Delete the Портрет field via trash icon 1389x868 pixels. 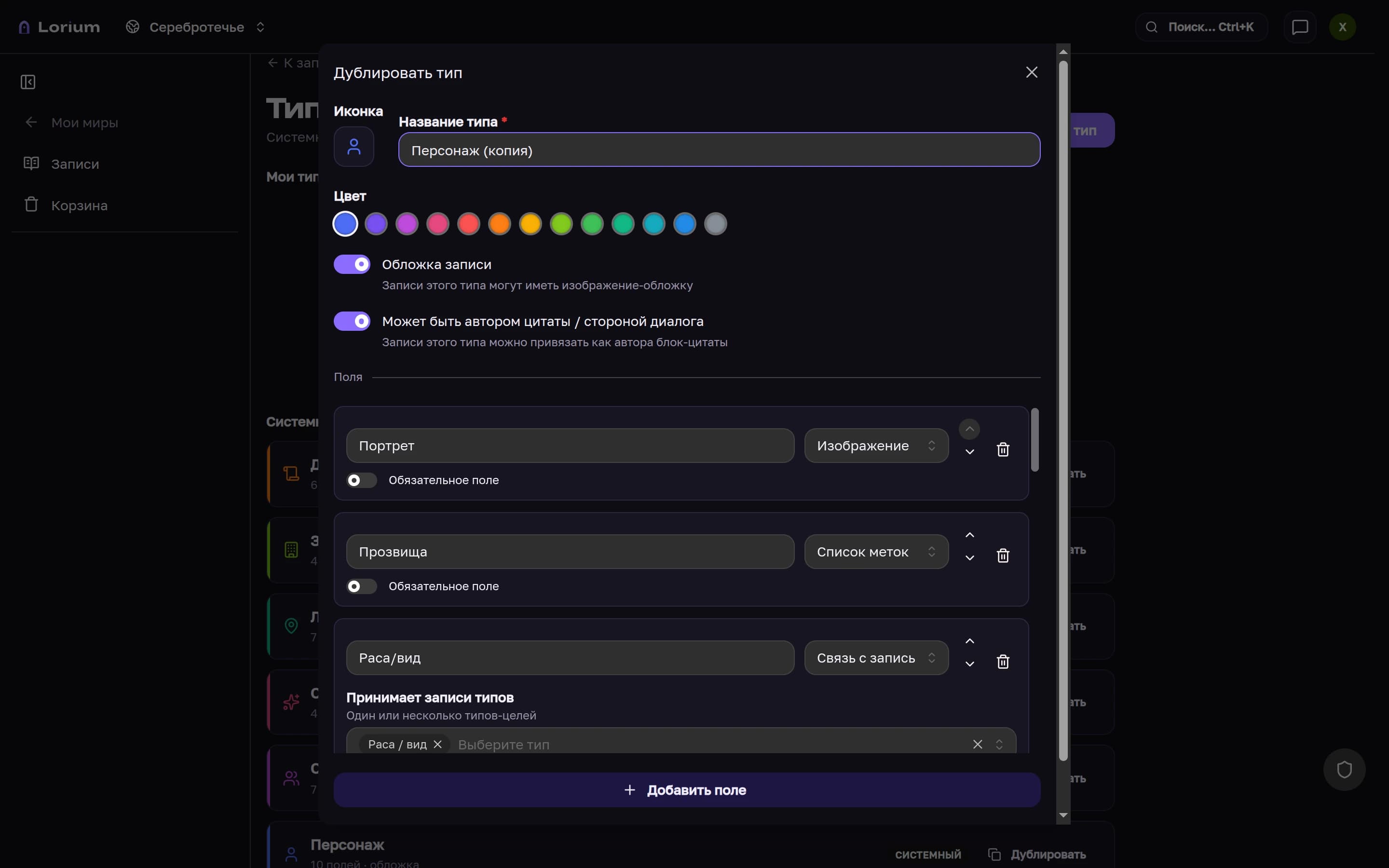[1003, 449]
